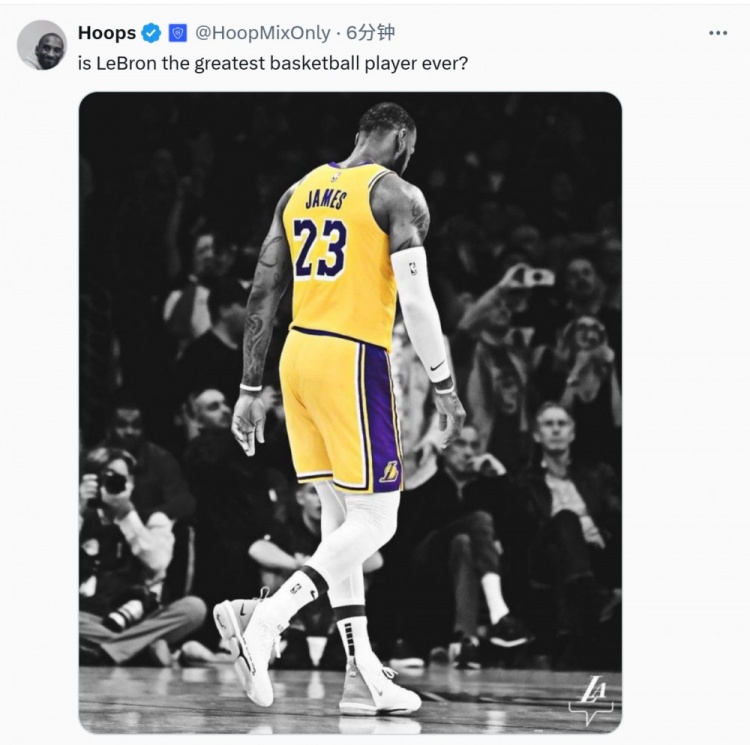Click the display name Hoops
Image resolution: width=750 pixels, height=745 pixels.
point(107,33)
